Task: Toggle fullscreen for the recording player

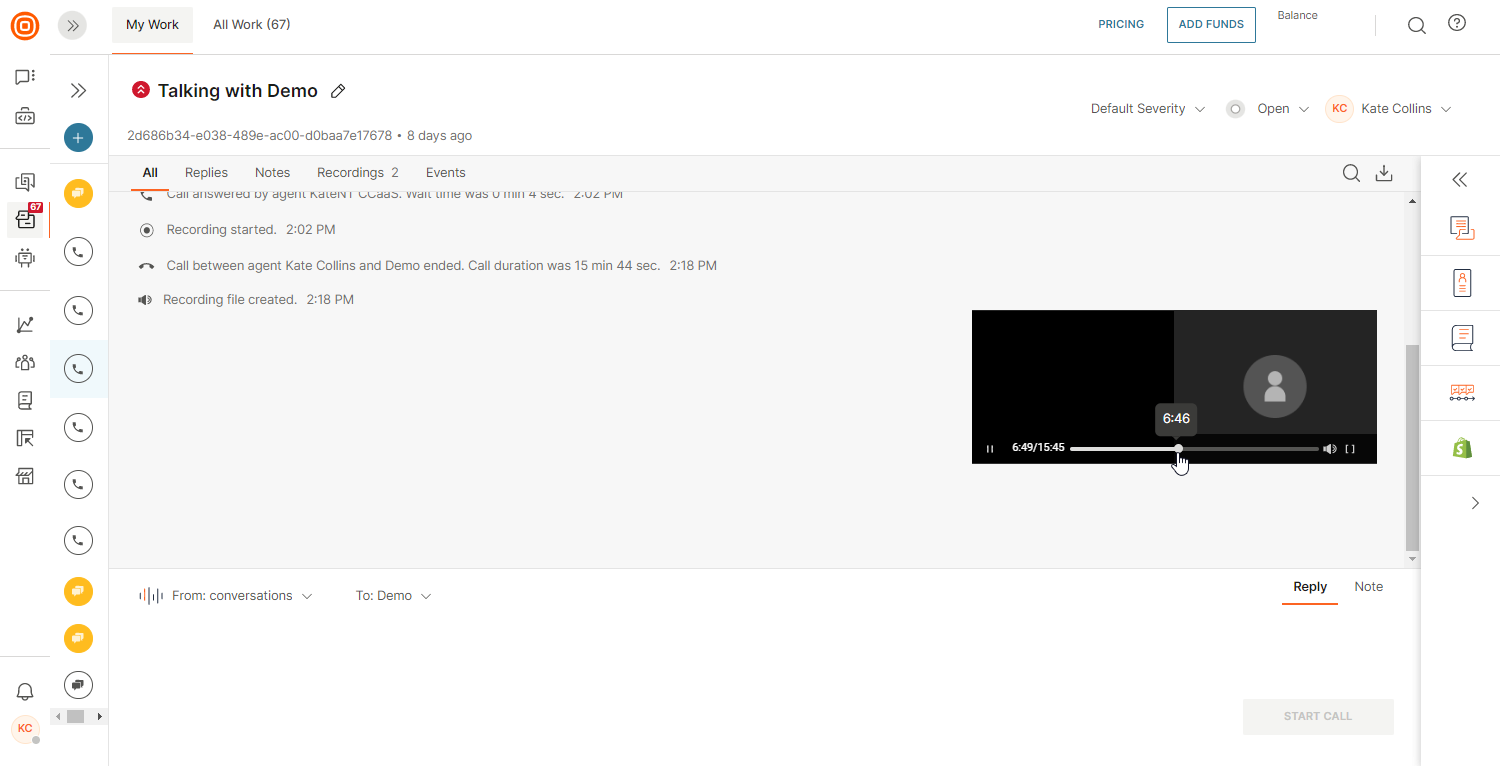Action: tap(1350, 449)
